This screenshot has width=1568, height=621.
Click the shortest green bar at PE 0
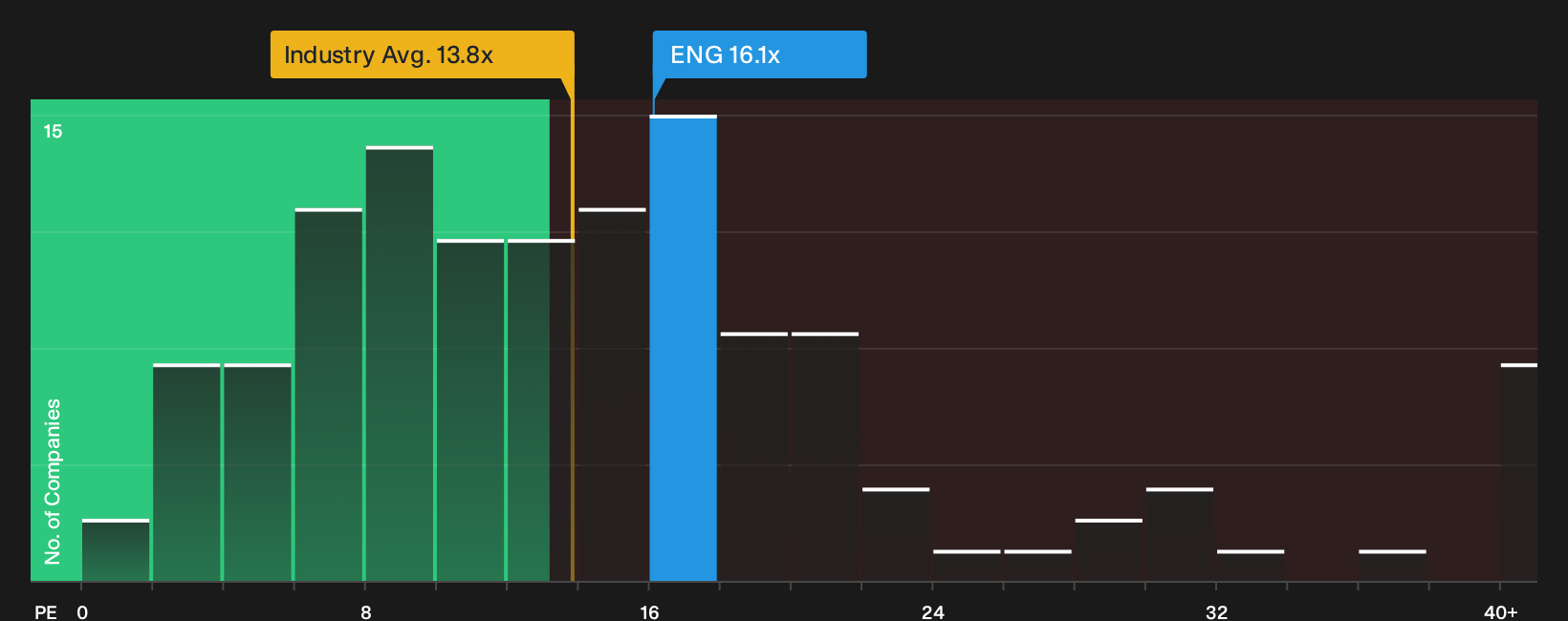[116, 550]
